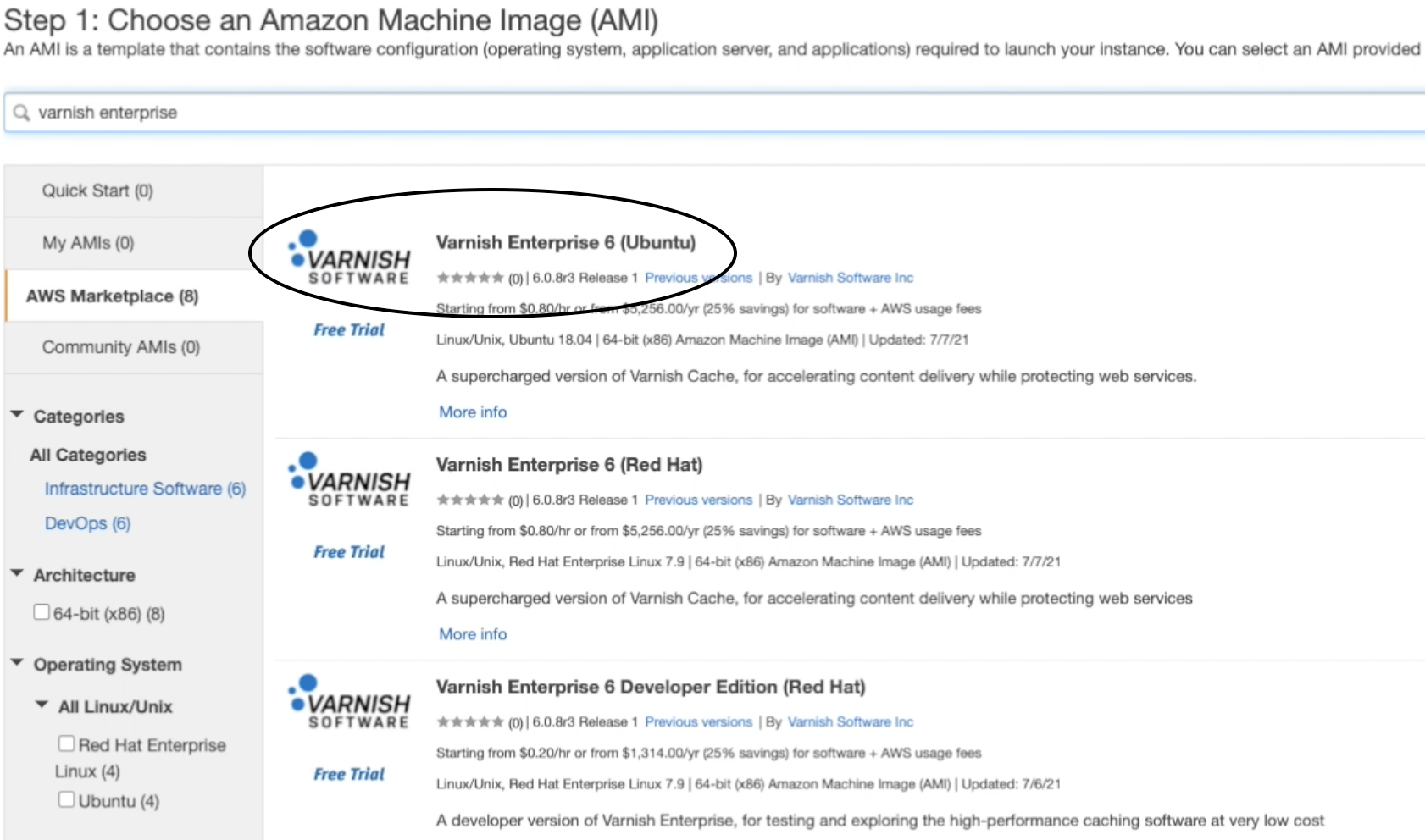Open the Quick Start (0) tab
The height and width of the screenshot is (840, 1425).
(134, 191)
